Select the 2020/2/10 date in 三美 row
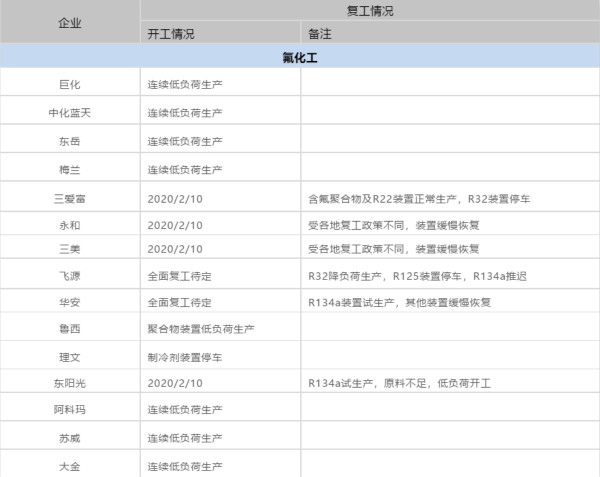Screen dimensions: 600x477 175,249
